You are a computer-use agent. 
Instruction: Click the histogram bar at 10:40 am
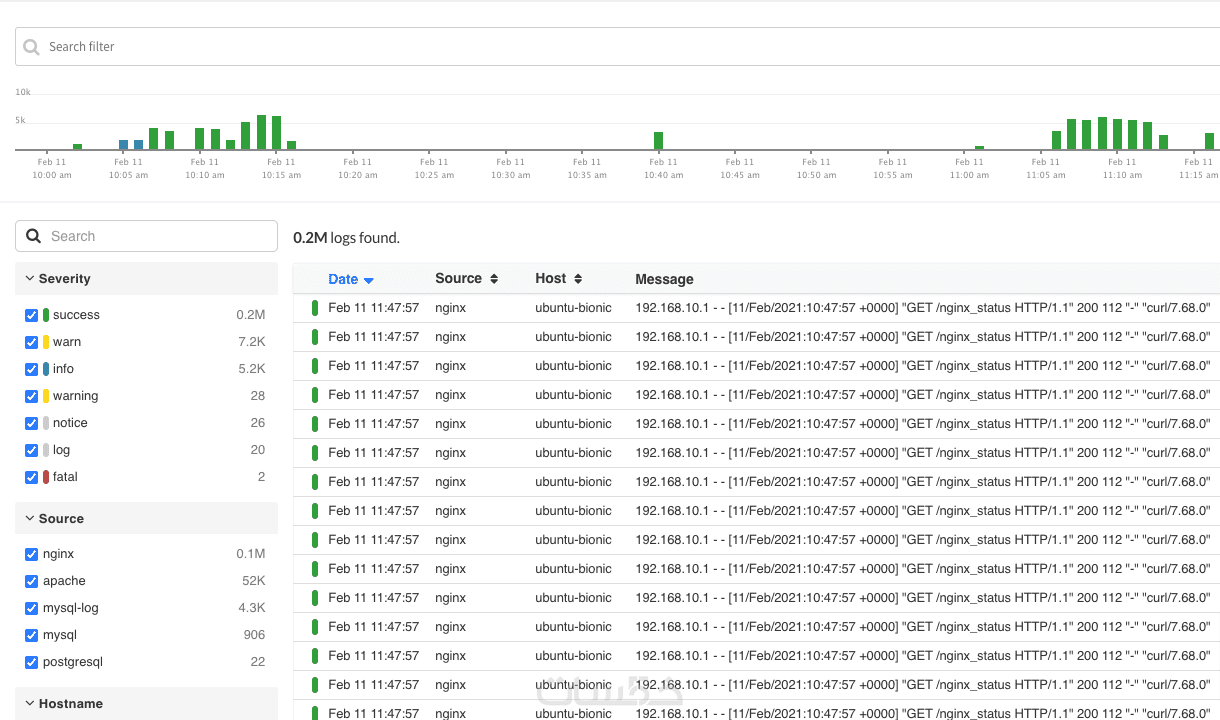[658, 141]
